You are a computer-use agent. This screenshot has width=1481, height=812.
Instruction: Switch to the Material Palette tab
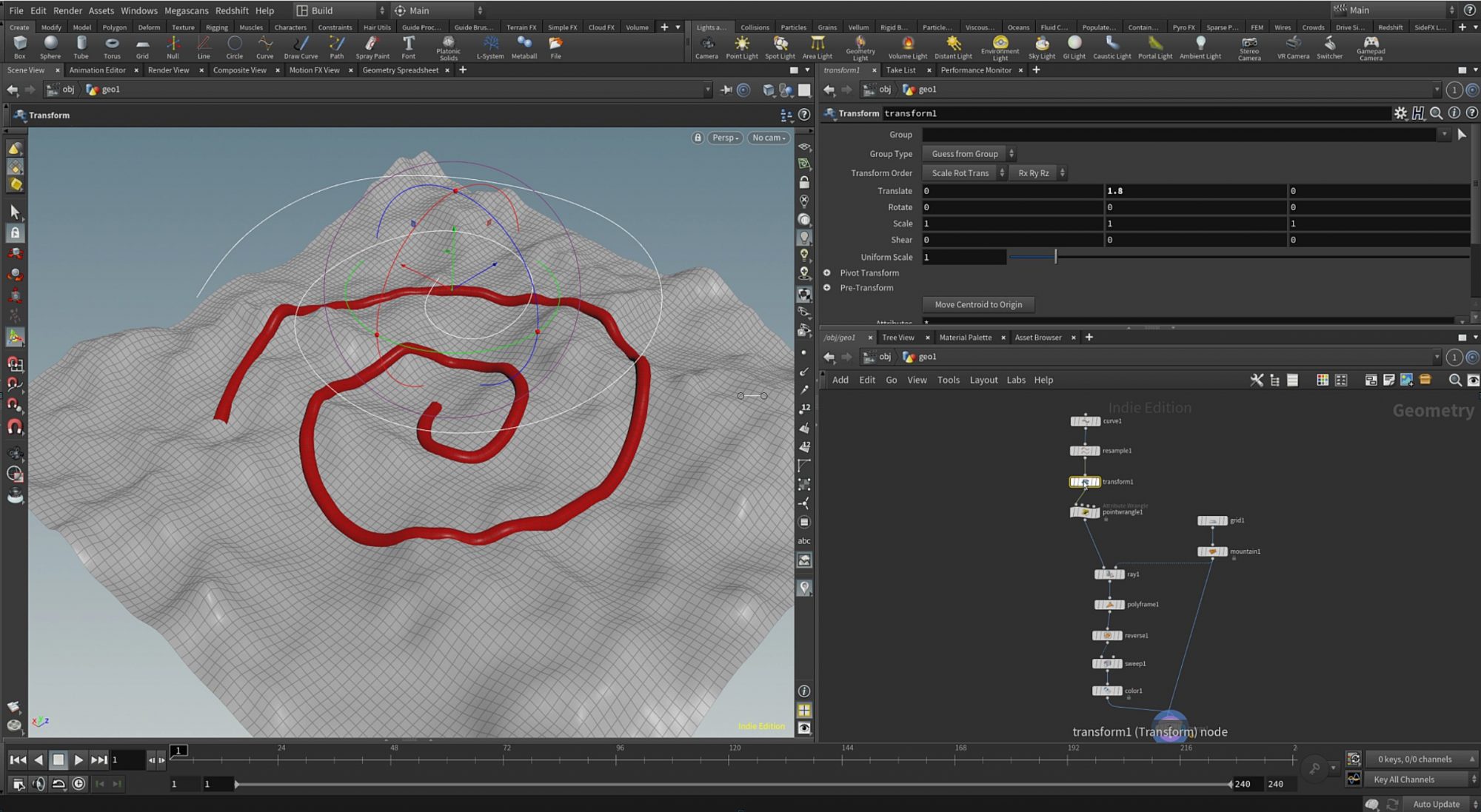965,338
